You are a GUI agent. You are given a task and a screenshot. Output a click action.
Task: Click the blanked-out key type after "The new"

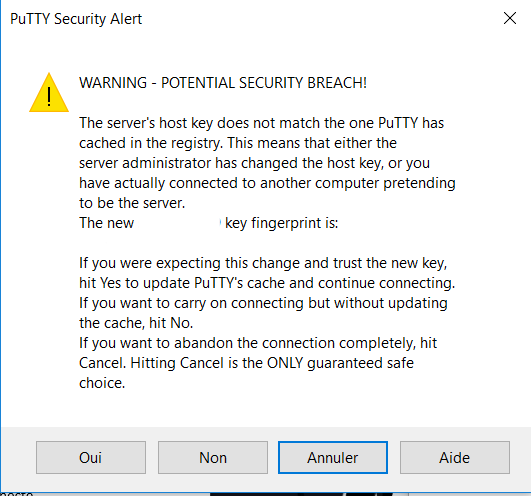178,223
